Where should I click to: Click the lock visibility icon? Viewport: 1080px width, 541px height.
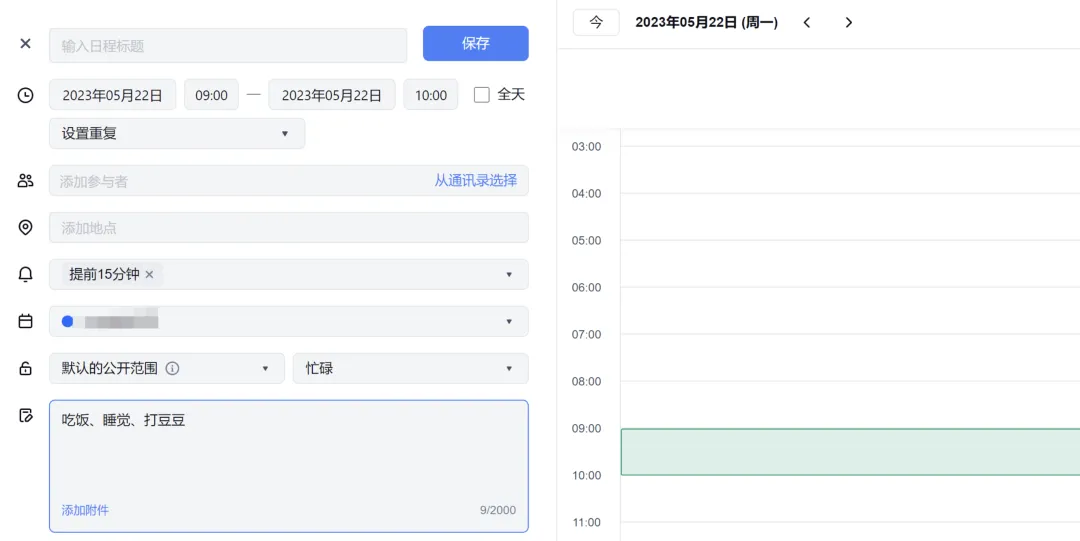[26, 369]
